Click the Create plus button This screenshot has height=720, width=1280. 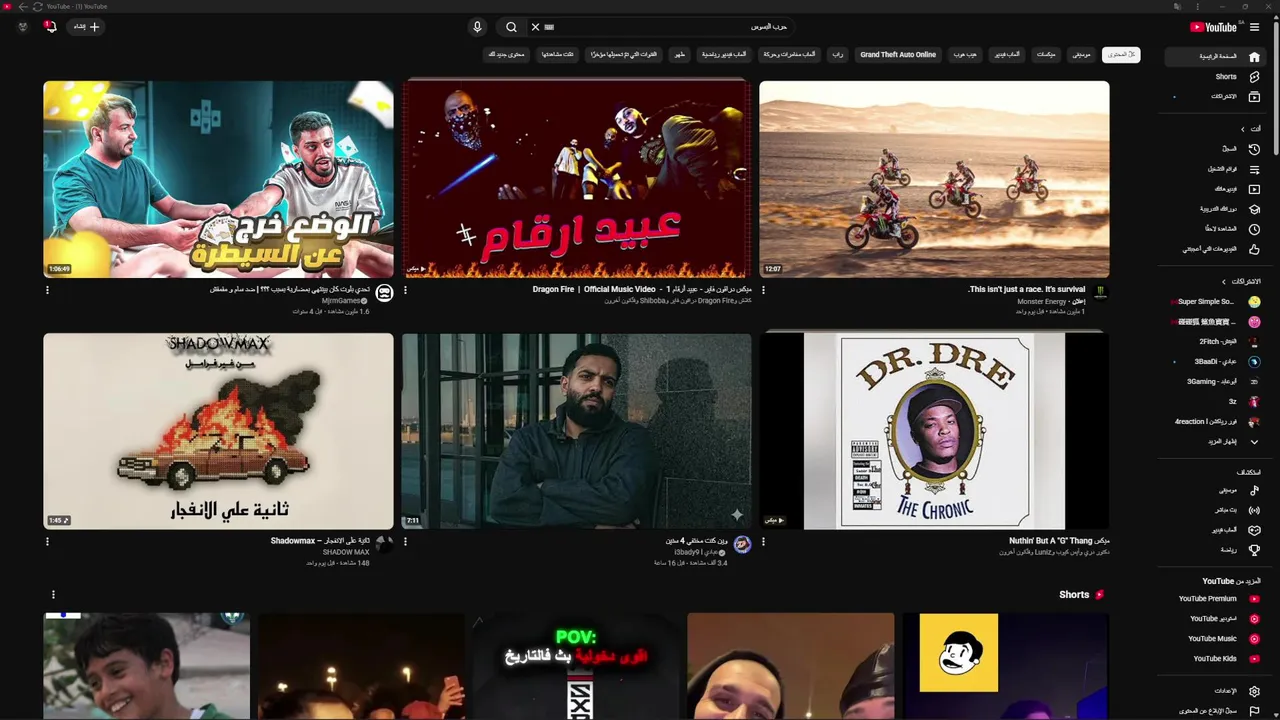(85, 27)
